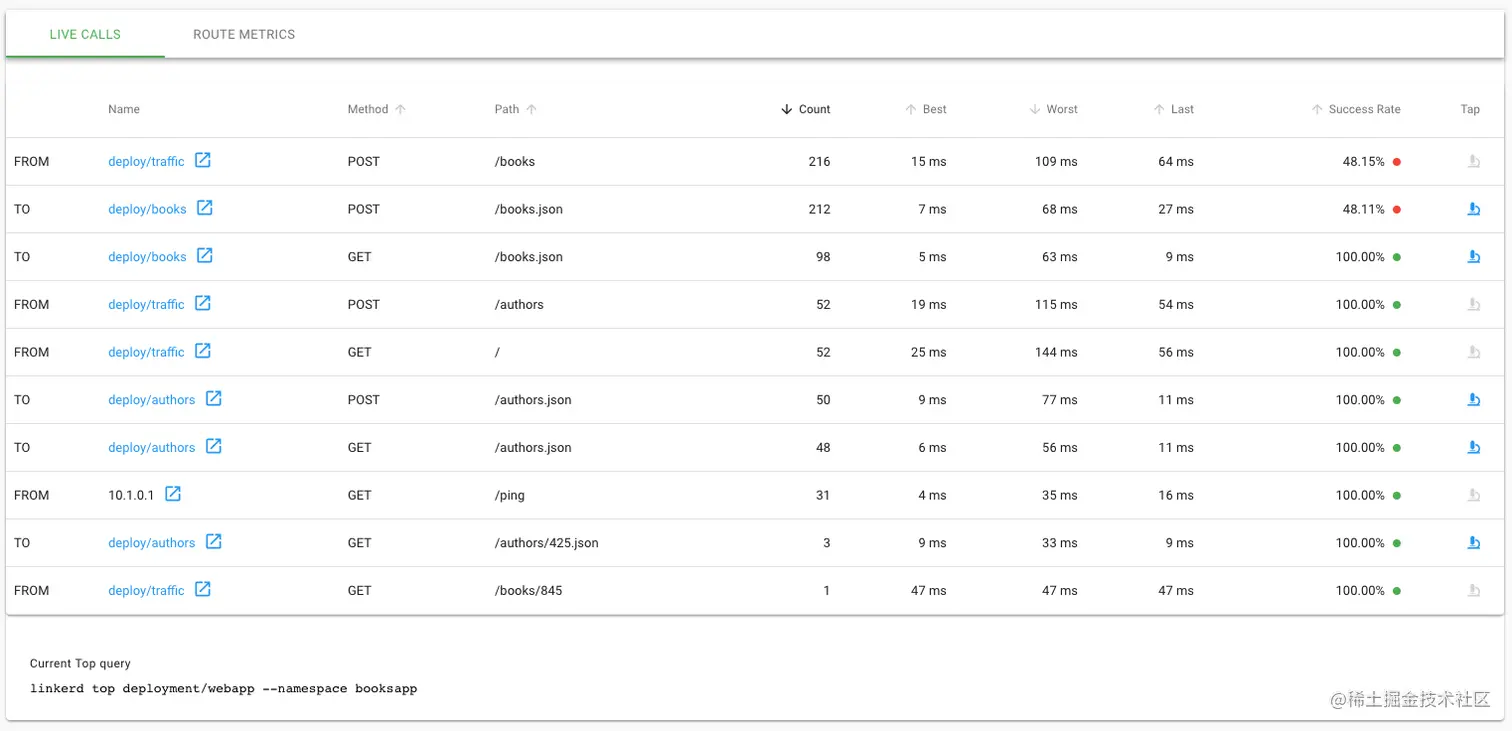
Task: Click red status dot for 48.15% success rate
Action: [x=1397, y=162]
